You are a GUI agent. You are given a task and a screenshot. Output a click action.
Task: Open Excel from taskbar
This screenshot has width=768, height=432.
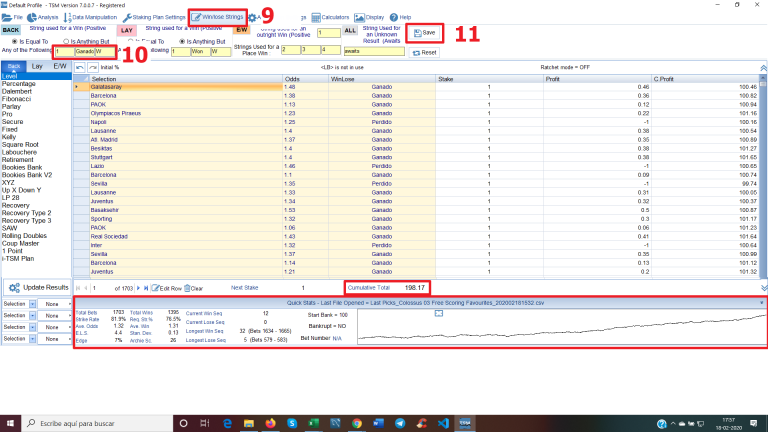(x=313, y=423)
